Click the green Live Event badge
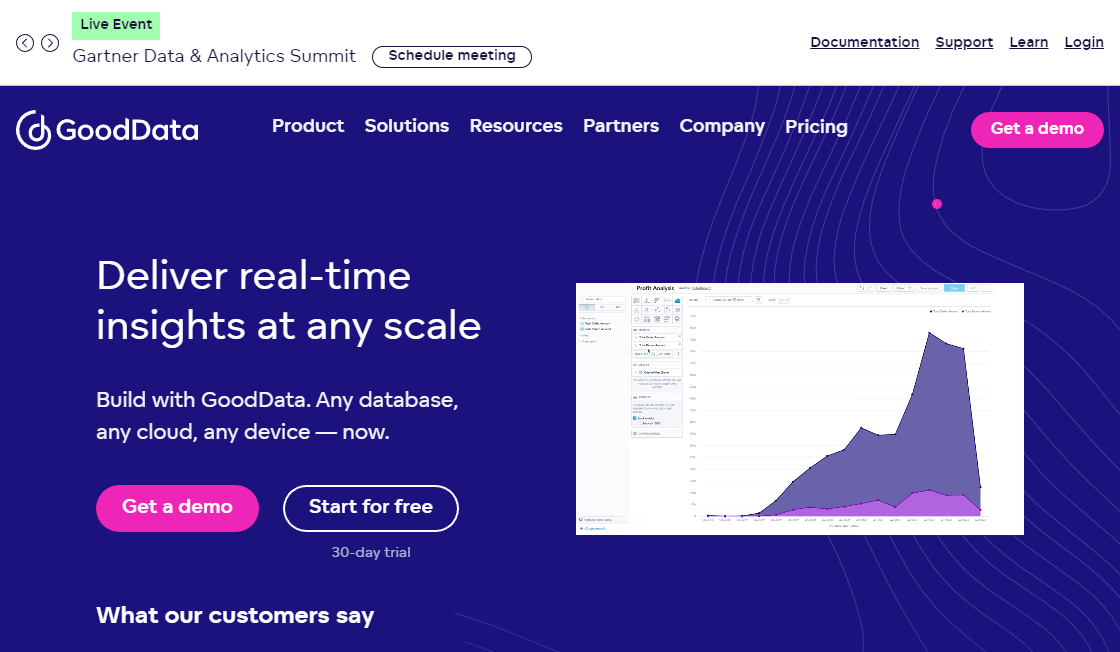 [x=116, y=25]
